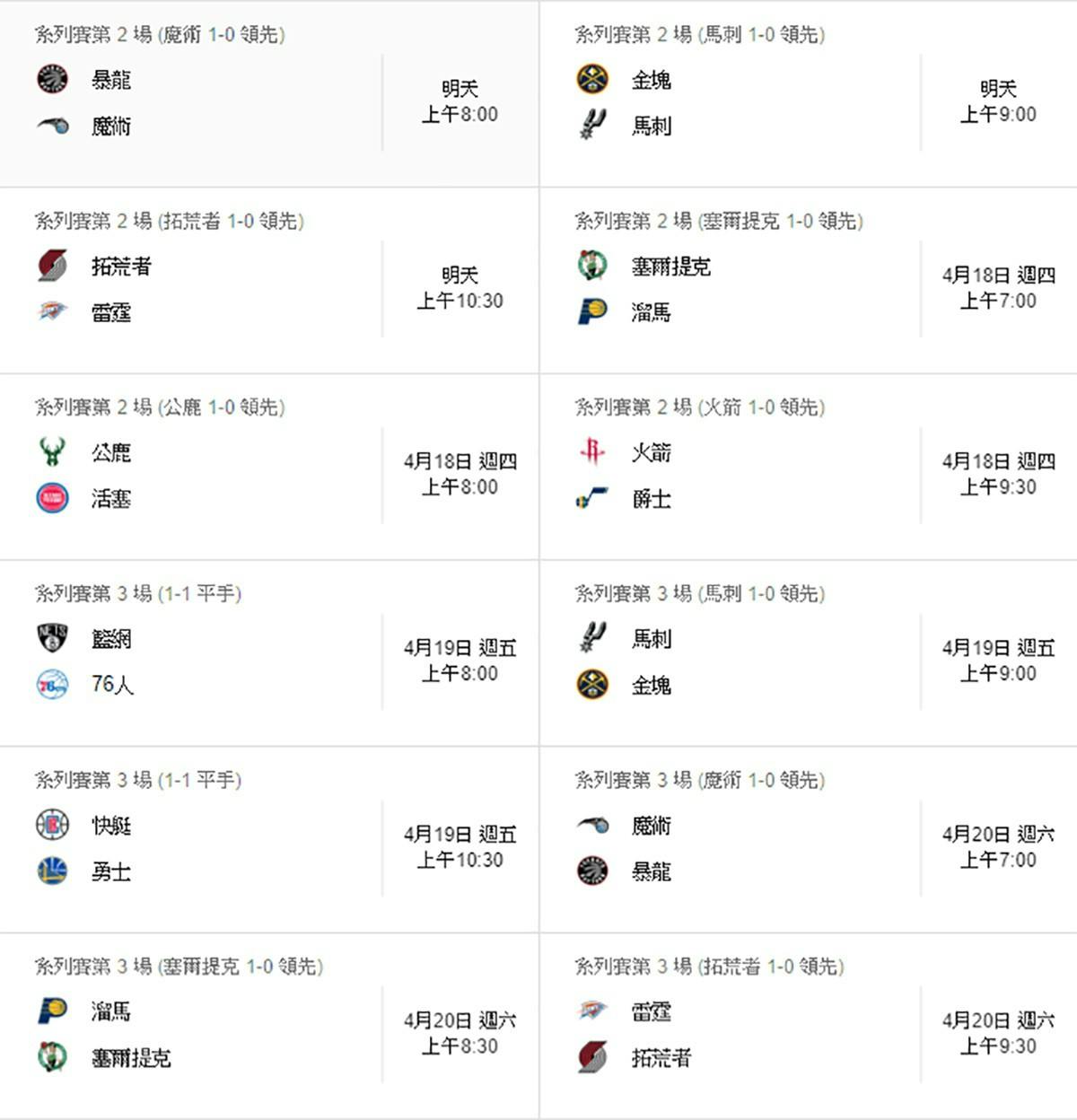This screenshot has width=1077, height=1120.
Task: Open team name 雷霆 in Game 2 card
Action: tap(111, 312)
